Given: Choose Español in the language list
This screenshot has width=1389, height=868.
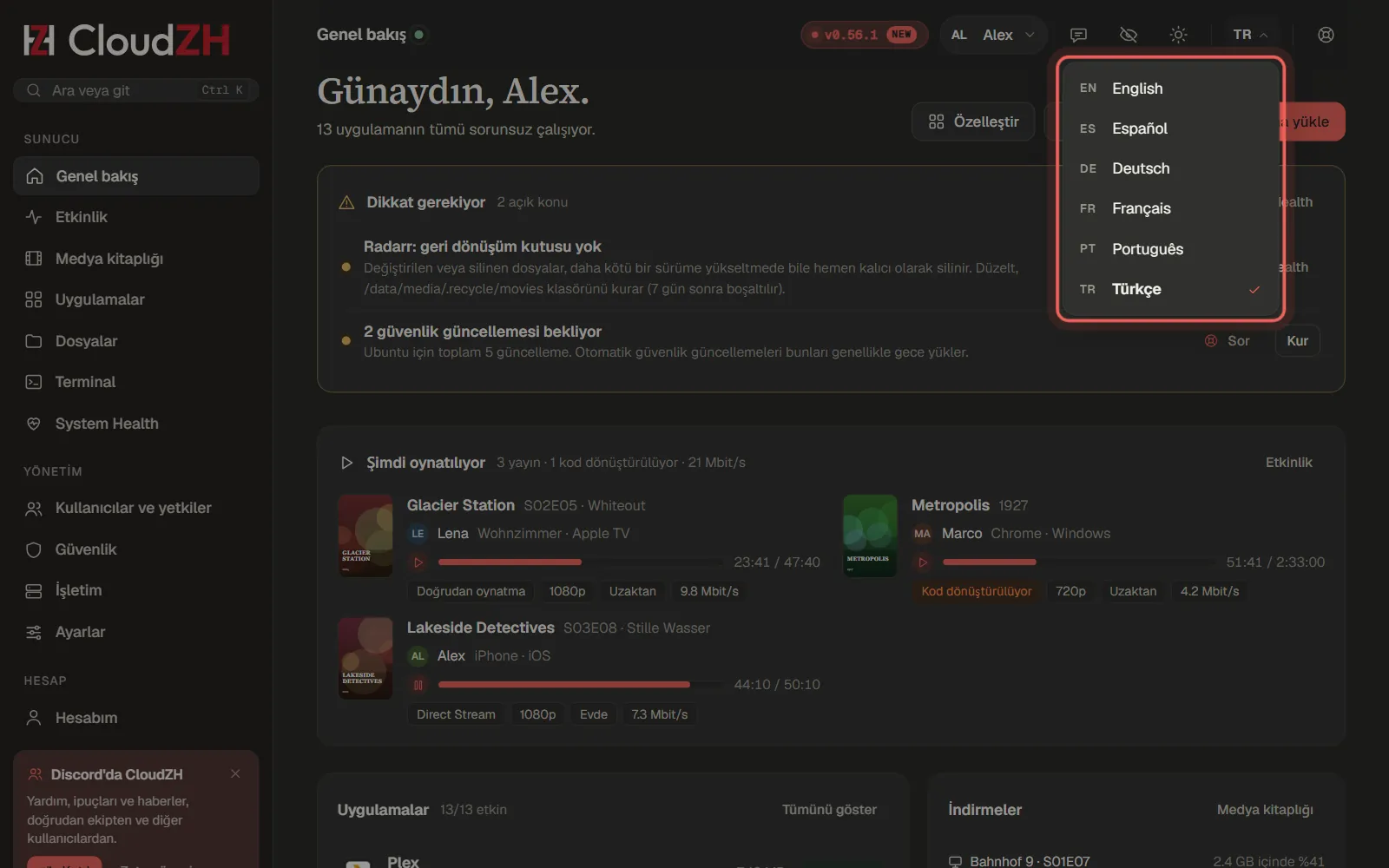Looking at the screenshot, I should click(x=1169, y=128).
